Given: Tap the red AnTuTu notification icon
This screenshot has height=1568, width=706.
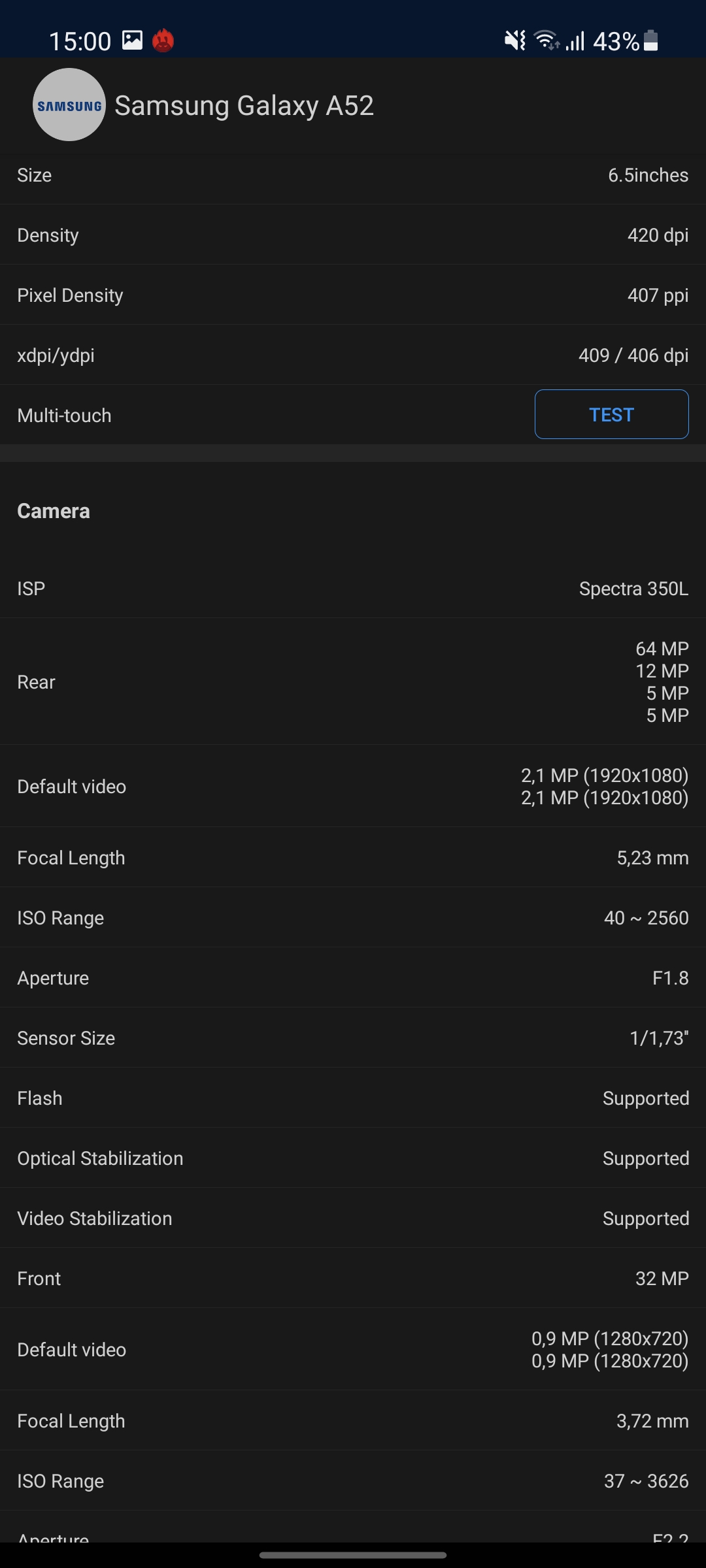Looking at the screenshot, I should coord(163,41).
